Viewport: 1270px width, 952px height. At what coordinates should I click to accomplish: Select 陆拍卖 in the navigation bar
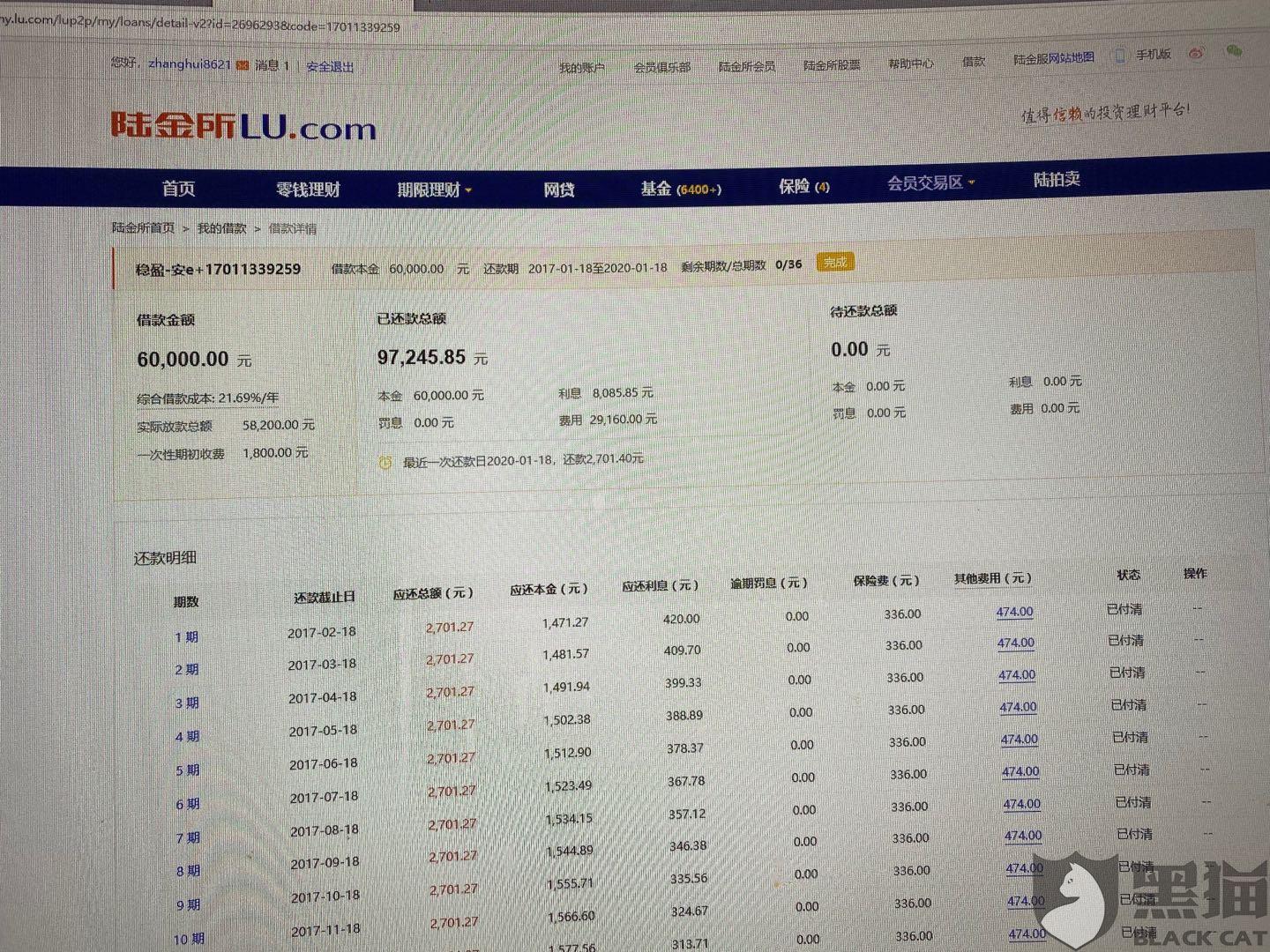[x=1057, y=179]
